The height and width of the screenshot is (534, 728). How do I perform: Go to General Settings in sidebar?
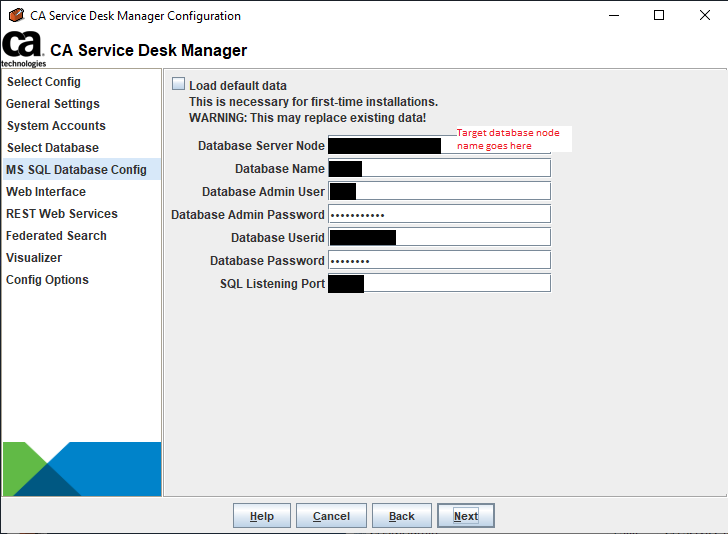point(52,104)
